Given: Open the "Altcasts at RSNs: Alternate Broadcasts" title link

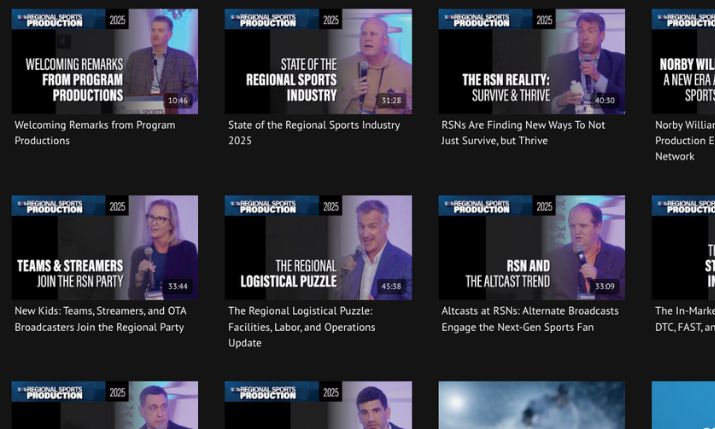Looking at the screenshot, I should 530,319.
